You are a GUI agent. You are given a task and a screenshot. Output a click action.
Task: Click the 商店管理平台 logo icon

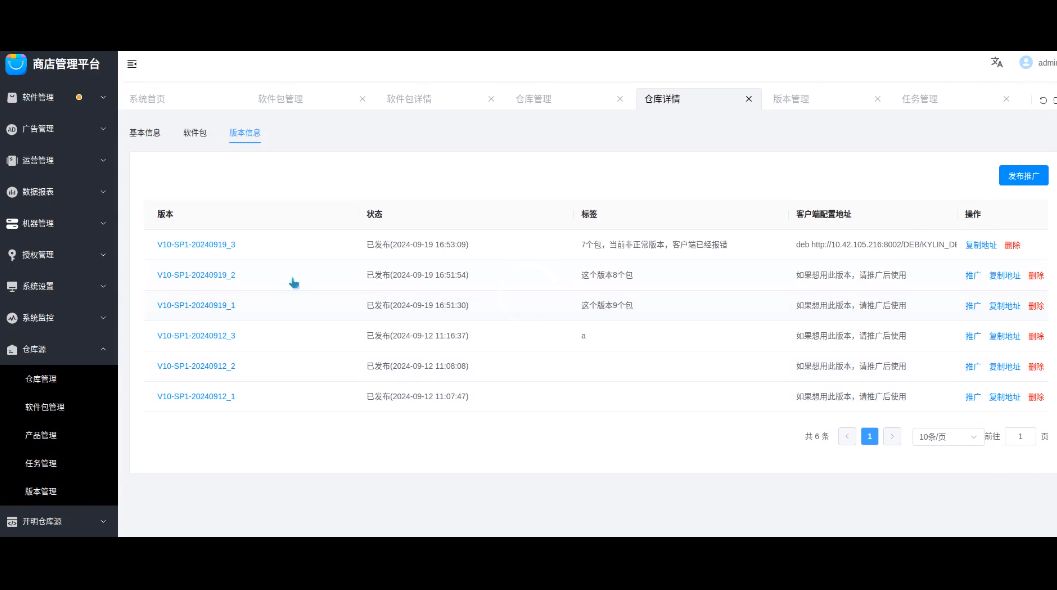click(16, 64)
